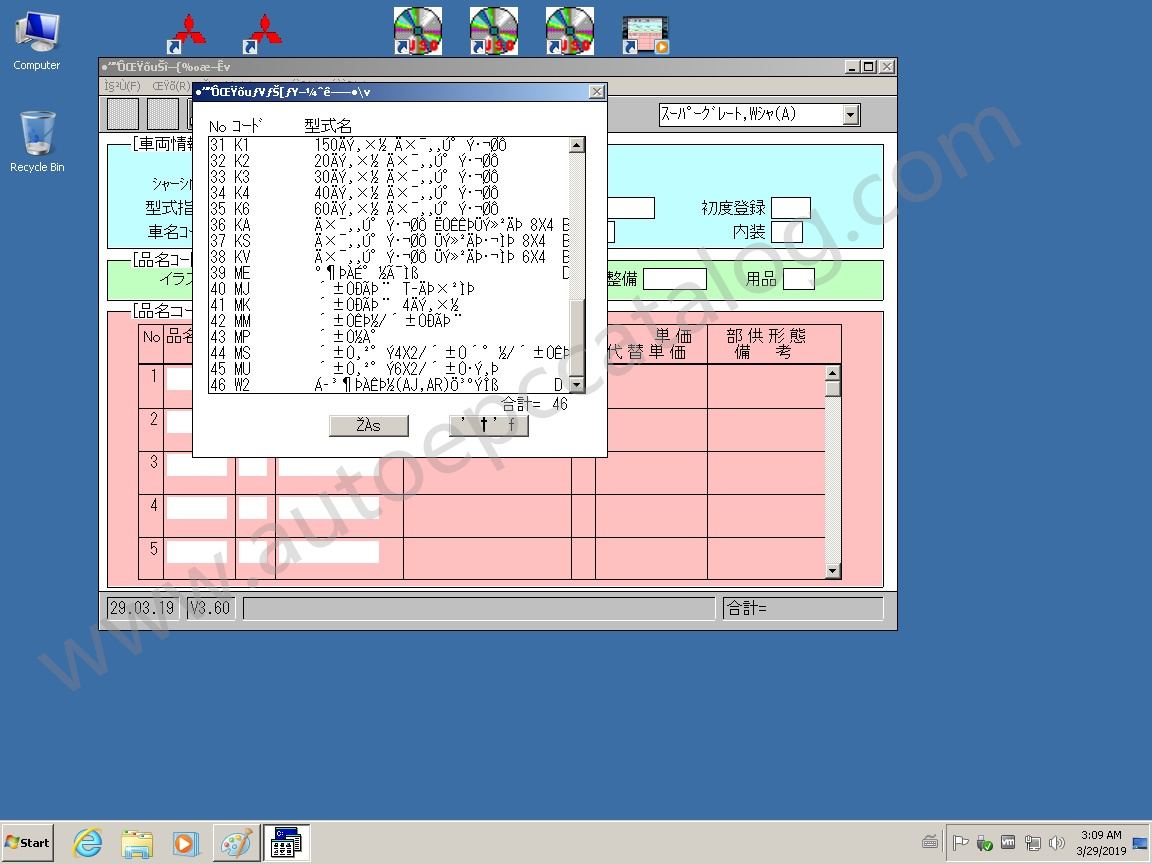The width and height of the screenshot is (1152, 864).
Task: Select row 39 ME in the model list
Action: (x=389, y=273)
